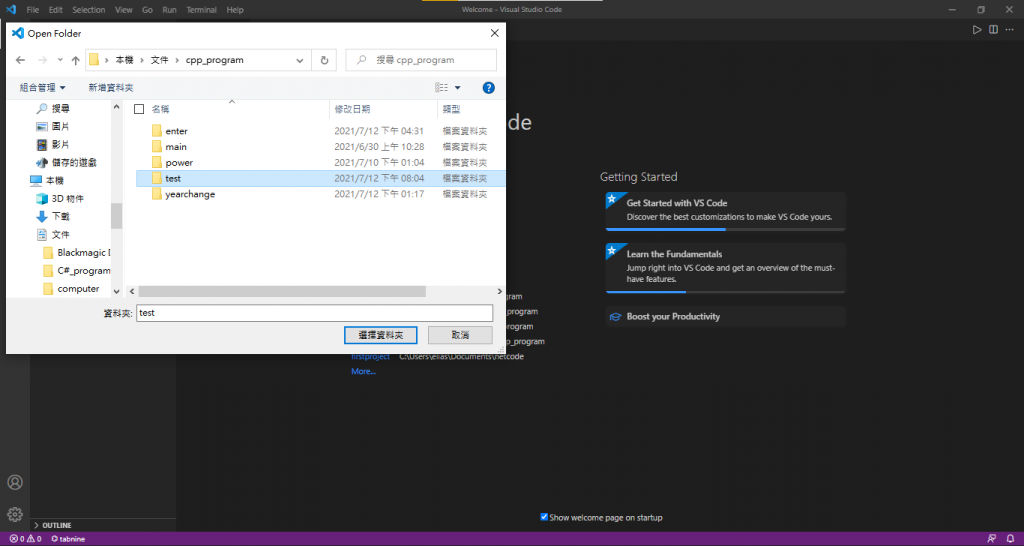Click the navigation pane scroll down arrow
The image size is (1024, 546).
pos(117,292)
